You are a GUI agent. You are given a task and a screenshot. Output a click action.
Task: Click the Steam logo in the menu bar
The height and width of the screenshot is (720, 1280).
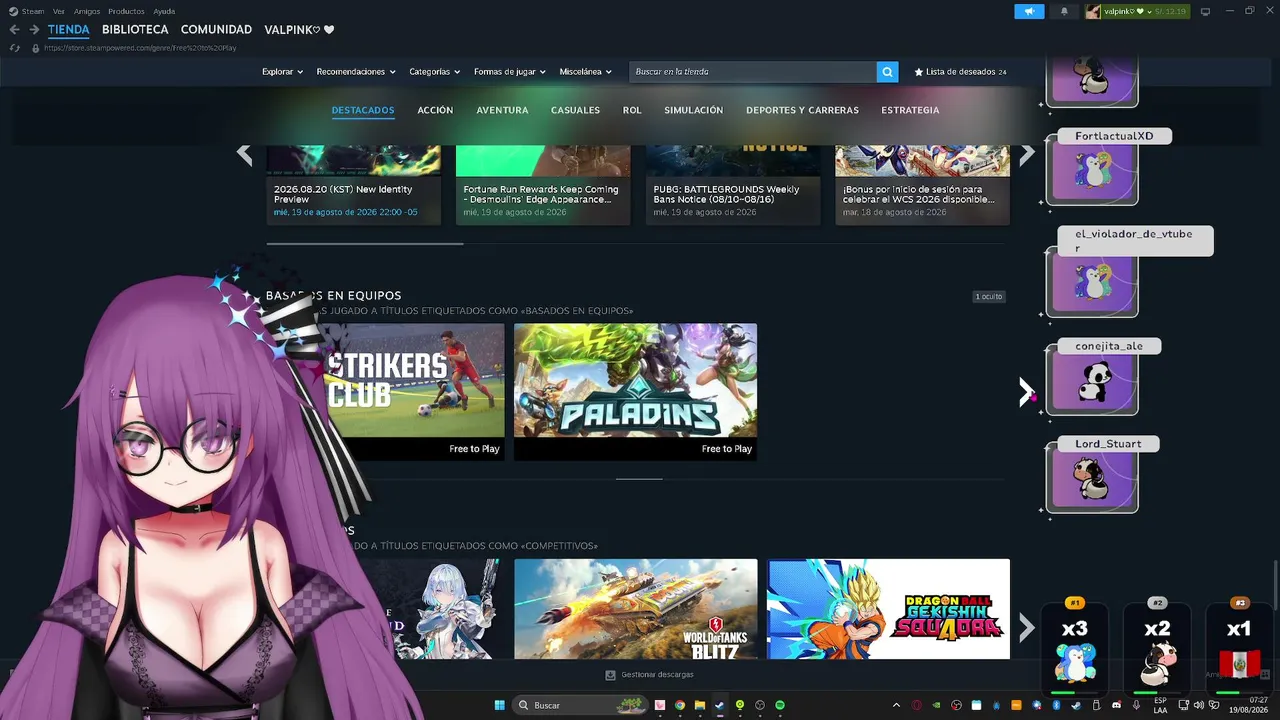[13, 11]
